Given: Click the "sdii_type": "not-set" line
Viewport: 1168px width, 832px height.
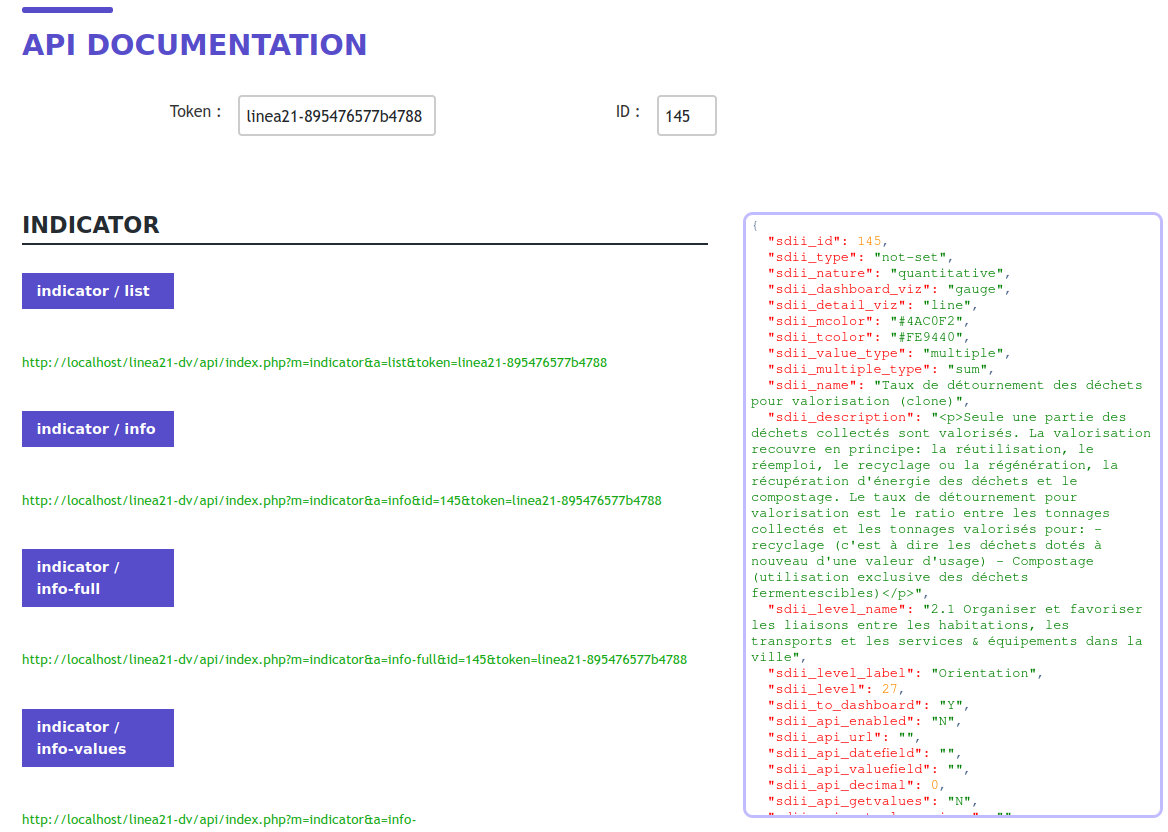Looking at the screenshot, I should point(860,258).
